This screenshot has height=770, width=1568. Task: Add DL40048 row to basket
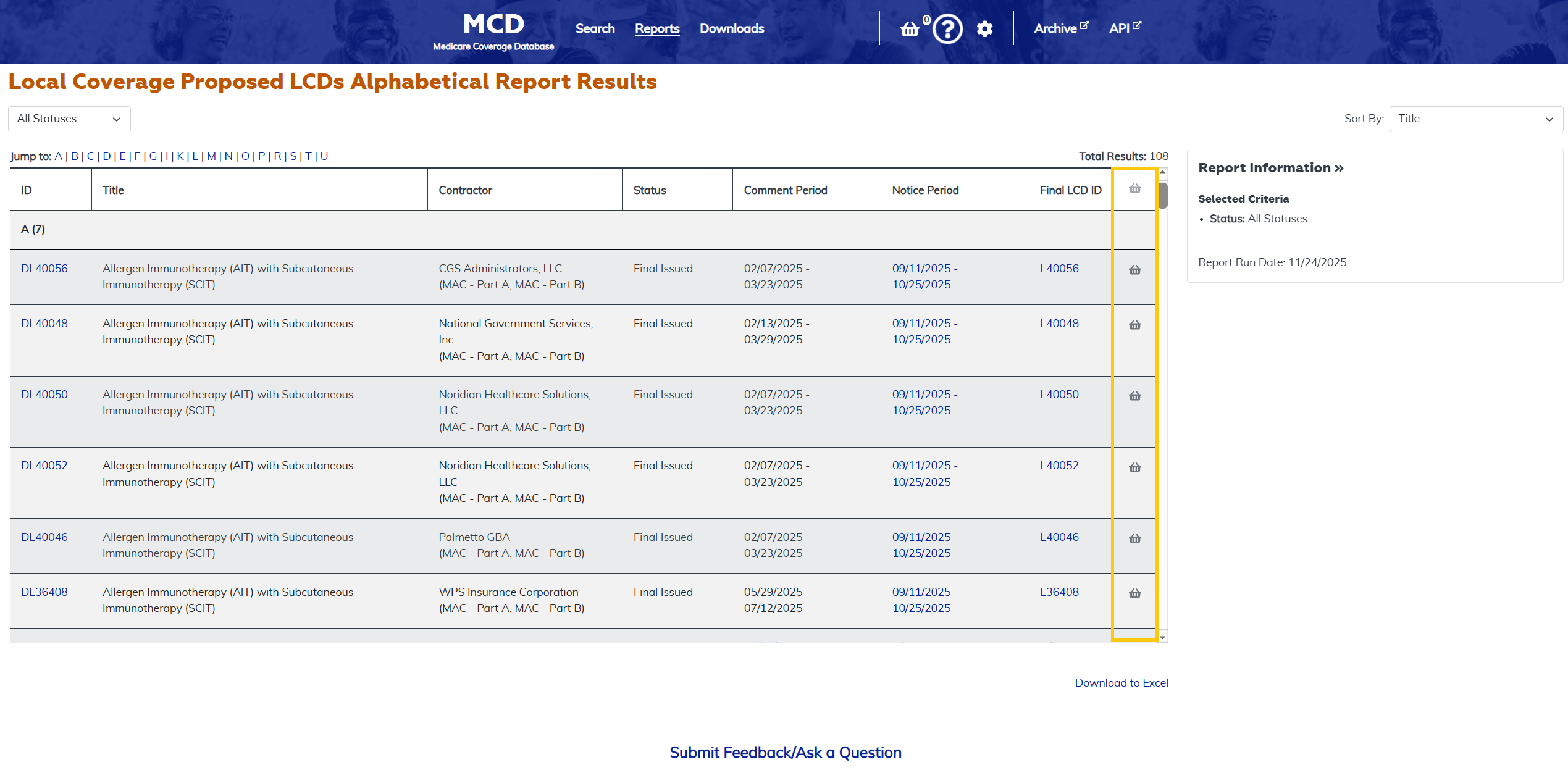click(x=1134, y=325)
